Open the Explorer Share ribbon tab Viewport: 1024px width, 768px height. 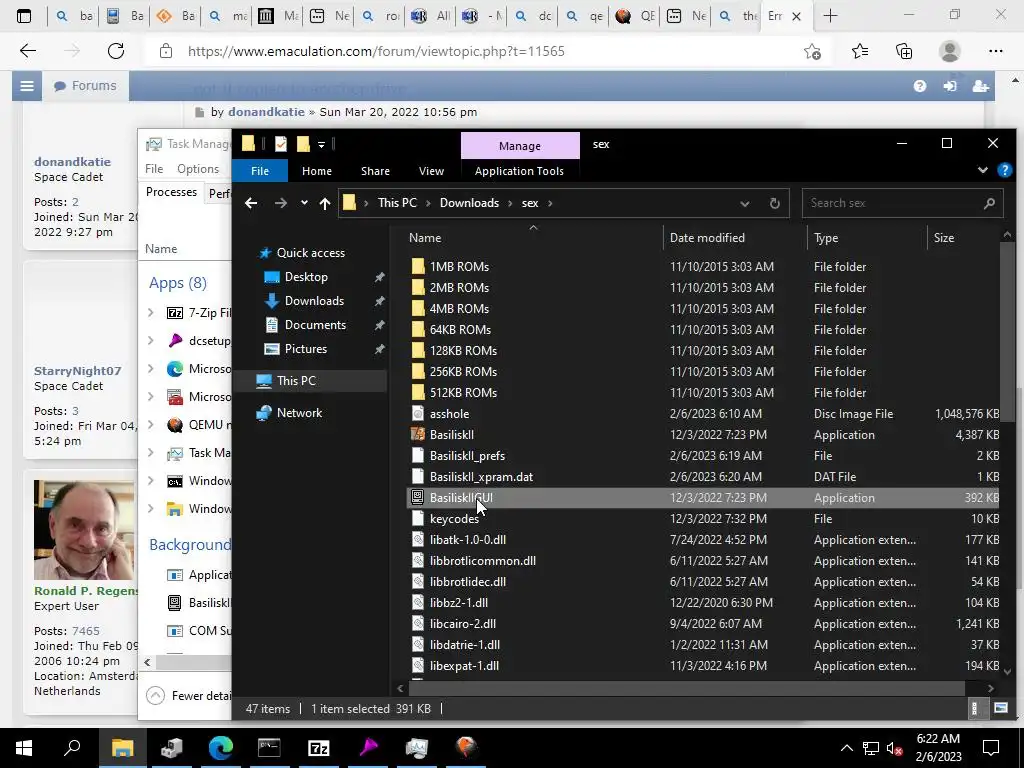pos(376,170)
